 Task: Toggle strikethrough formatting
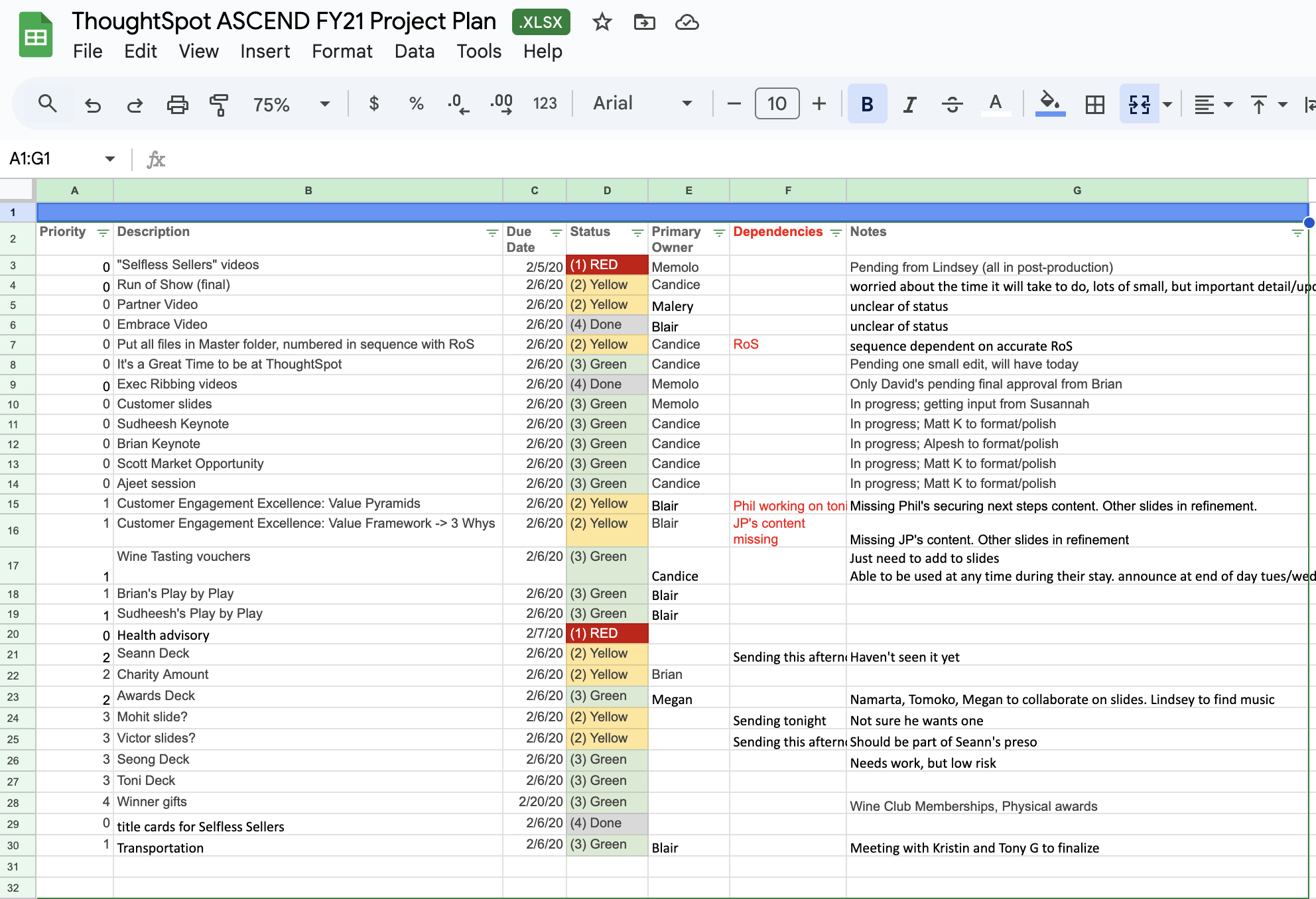[952, 104]
